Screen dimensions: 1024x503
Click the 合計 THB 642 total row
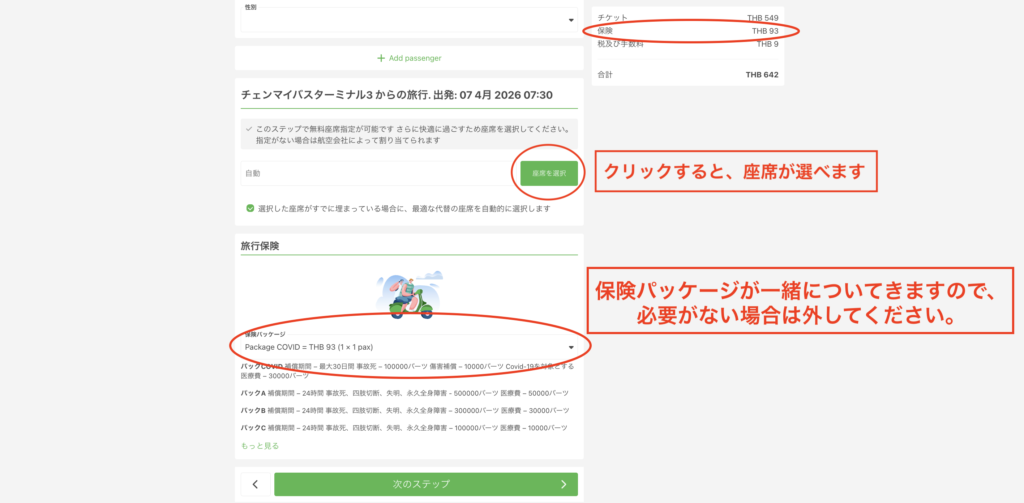(x=687, y=75)
